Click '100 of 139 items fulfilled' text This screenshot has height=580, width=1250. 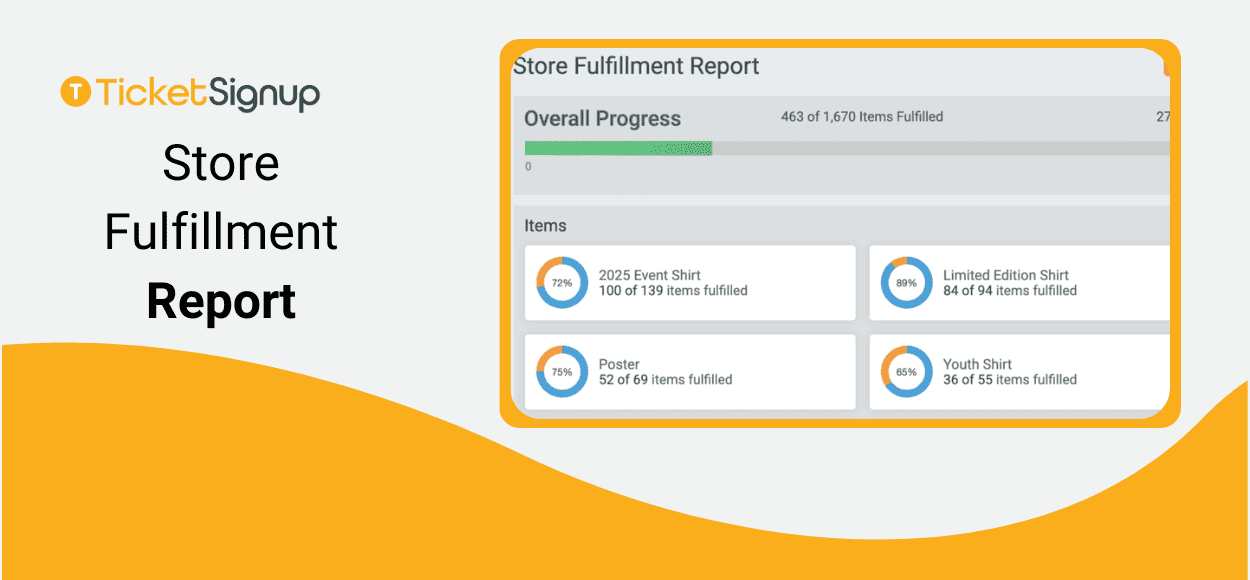(673, 291)
